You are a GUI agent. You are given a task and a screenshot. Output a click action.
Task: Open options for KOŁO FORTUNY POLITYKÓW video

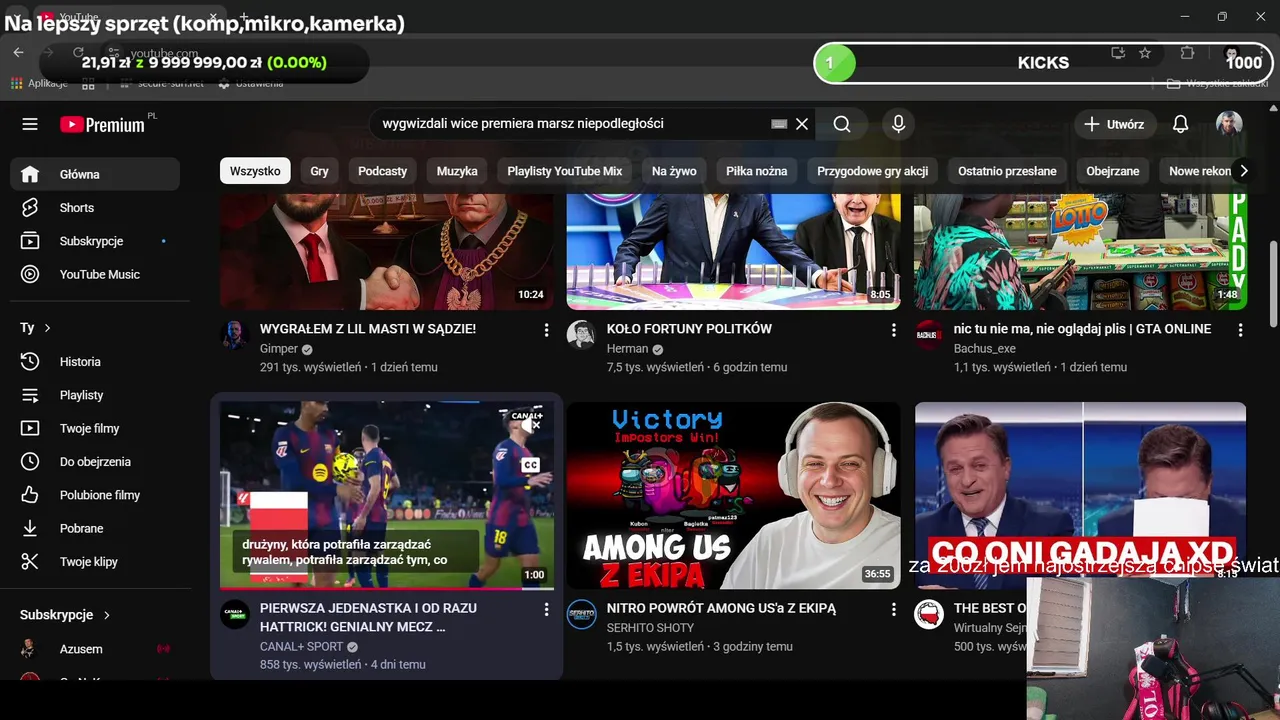click(893, 330)
